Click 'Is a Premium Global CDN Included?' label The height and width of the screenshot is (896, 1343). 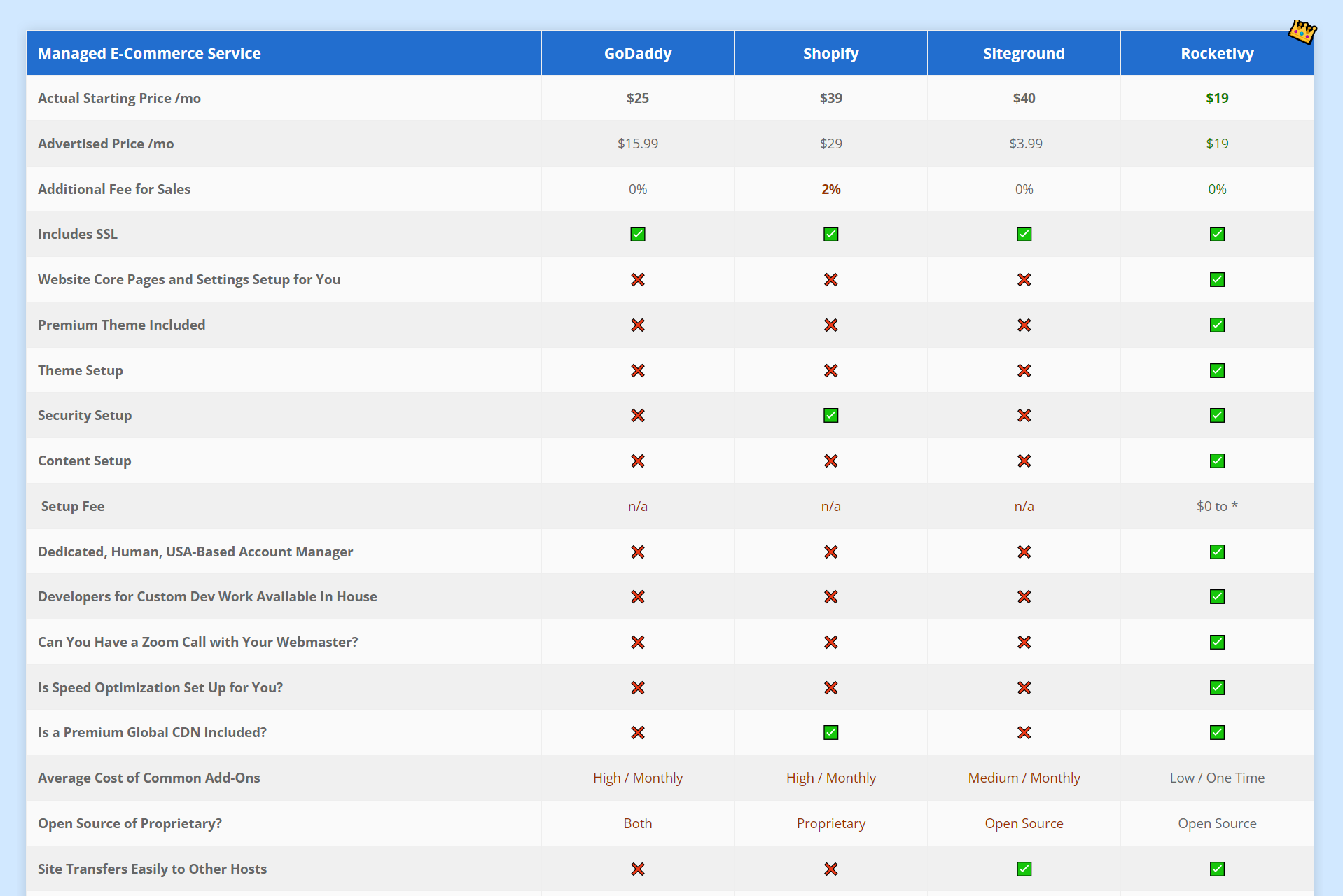pos(152,732)
